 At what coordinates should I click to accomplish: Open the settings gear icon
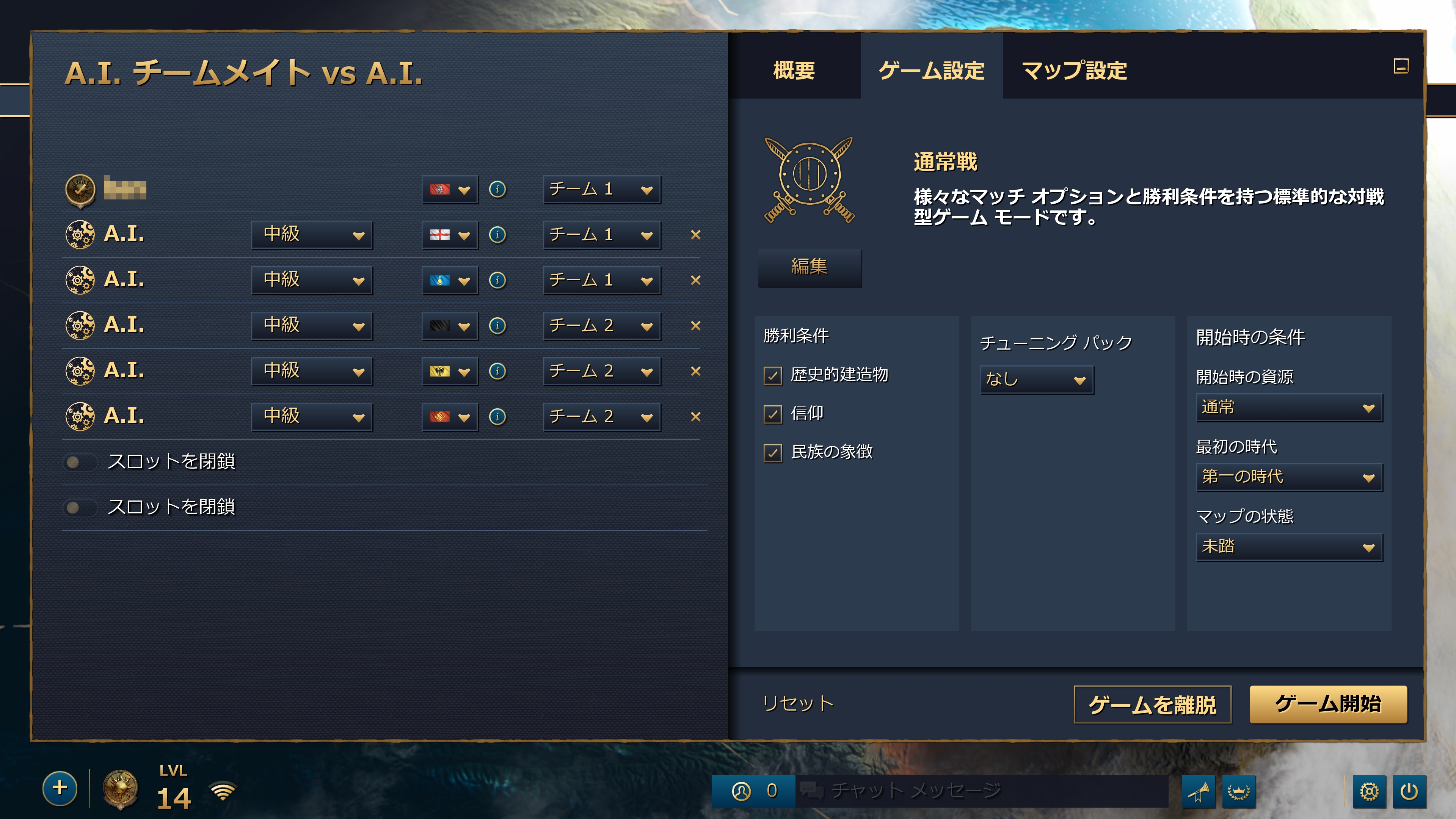coord(1369,791)
